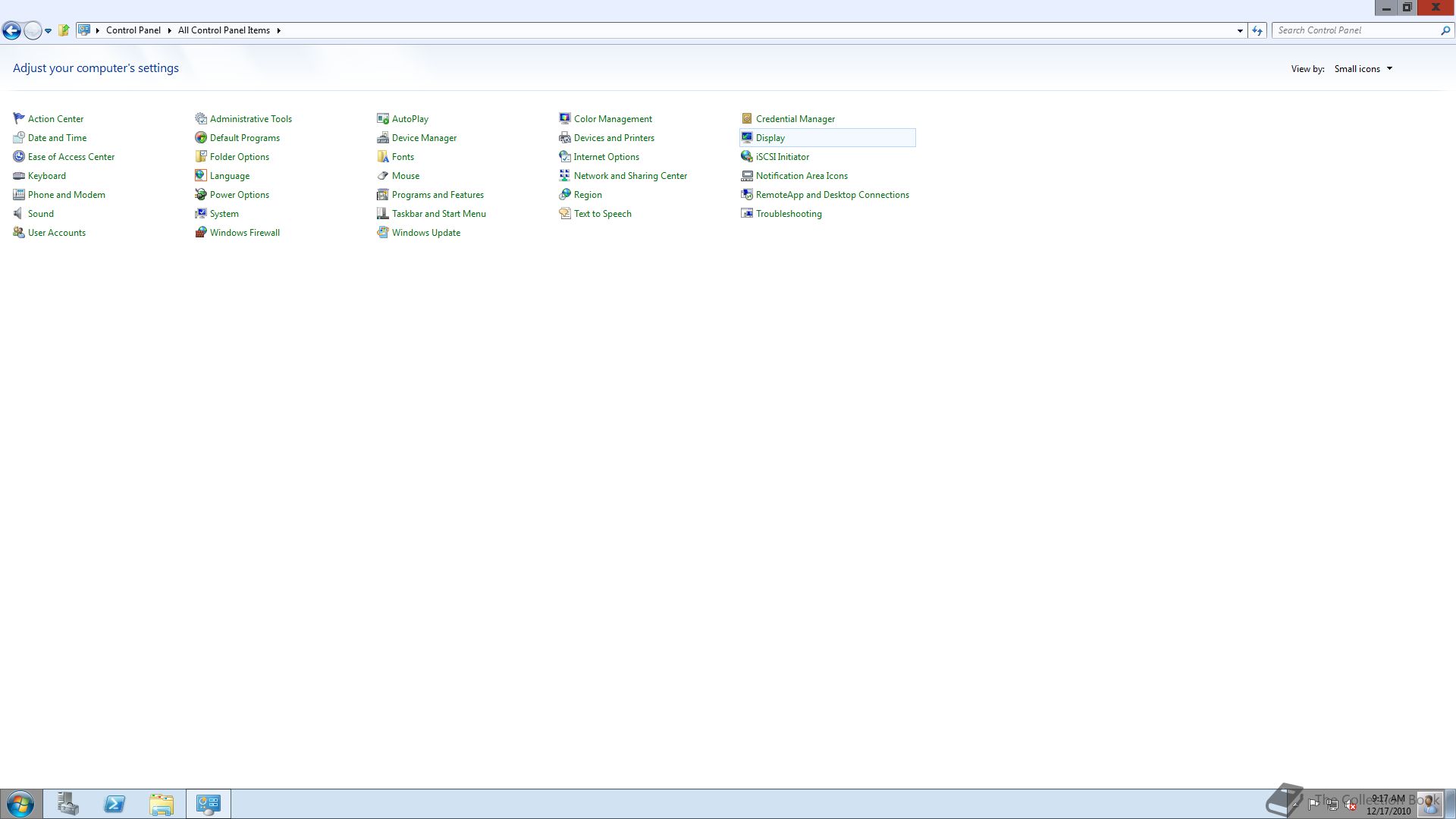The image size is (1456, 819).
Task: Open Windows Explorer from the taskbar
Action: click(x=162, y=804)
